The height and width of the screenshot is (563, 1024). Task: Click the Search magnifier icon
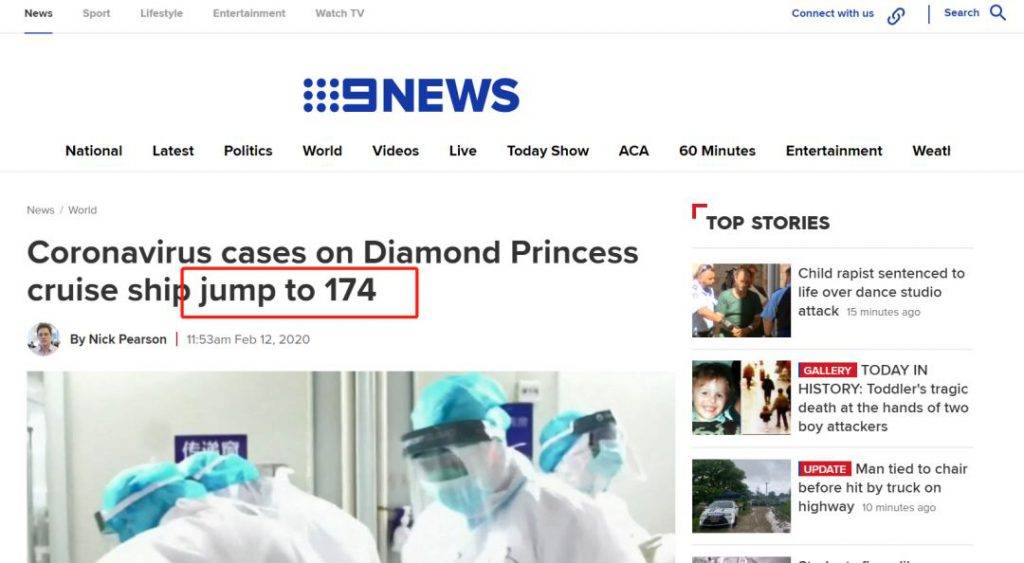click(998, 12)
